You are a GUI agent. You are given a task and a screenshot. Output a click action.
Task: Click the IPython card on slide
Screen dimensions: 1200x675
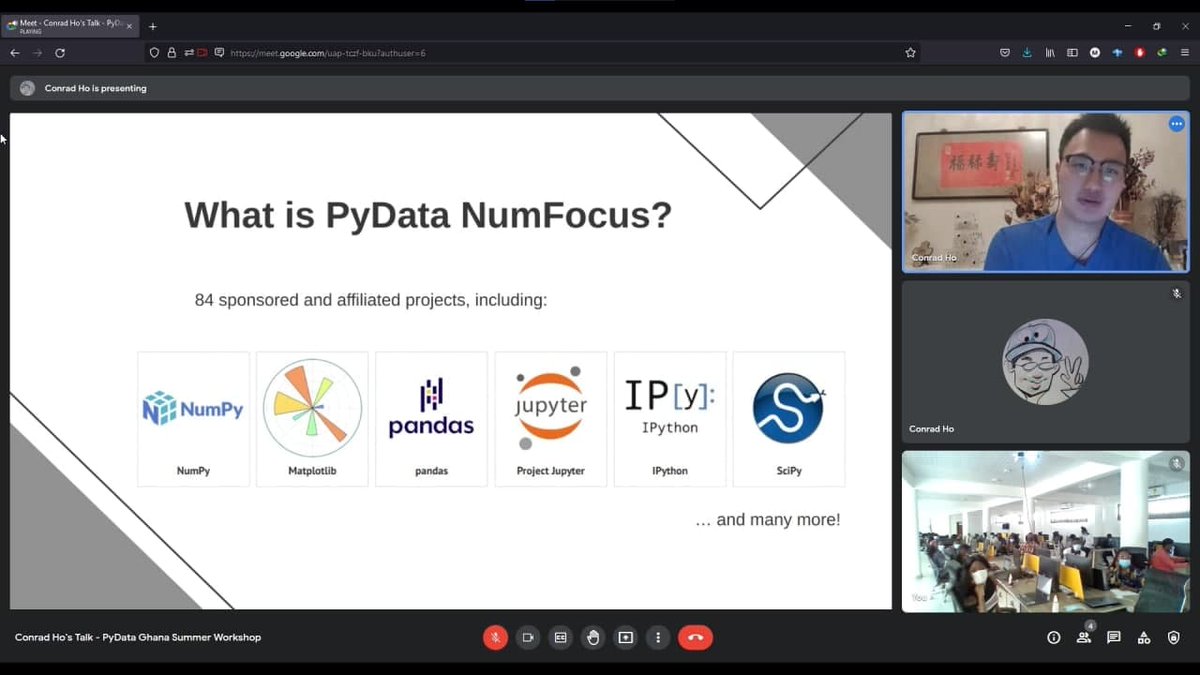(669, 419)
